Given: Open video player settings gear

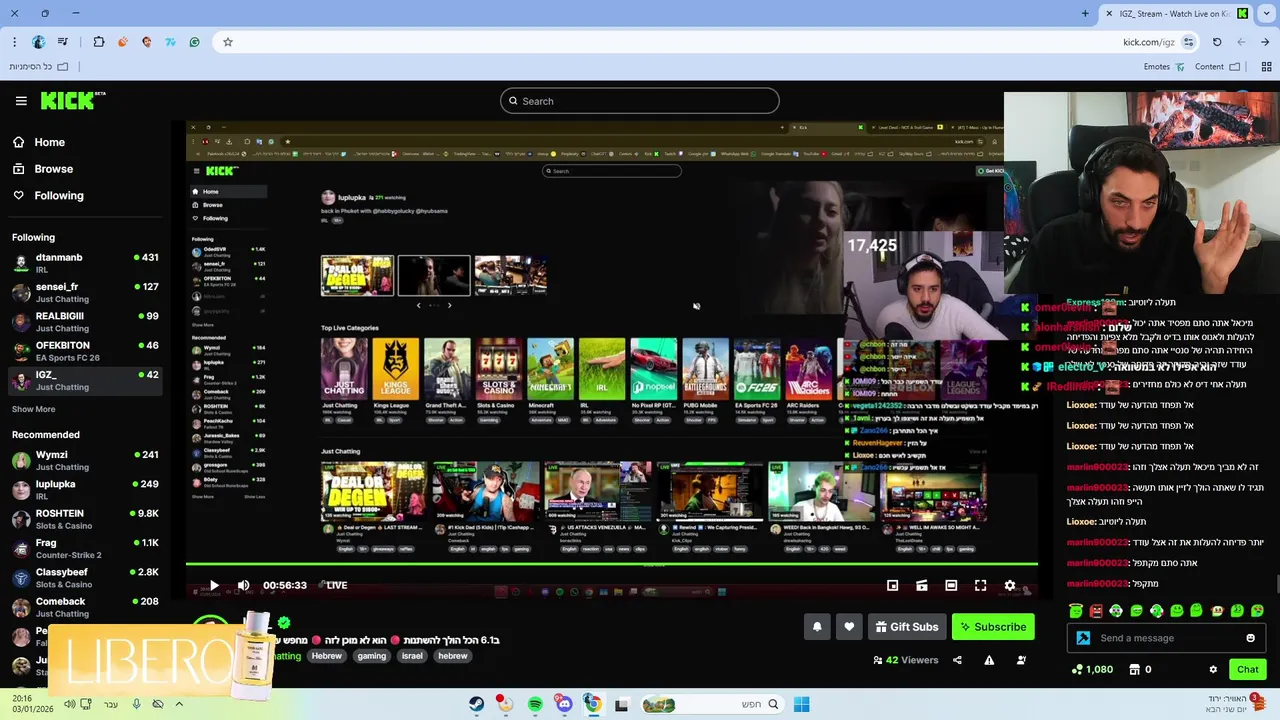Looking at the screenshot, I should click(1010, 585).
